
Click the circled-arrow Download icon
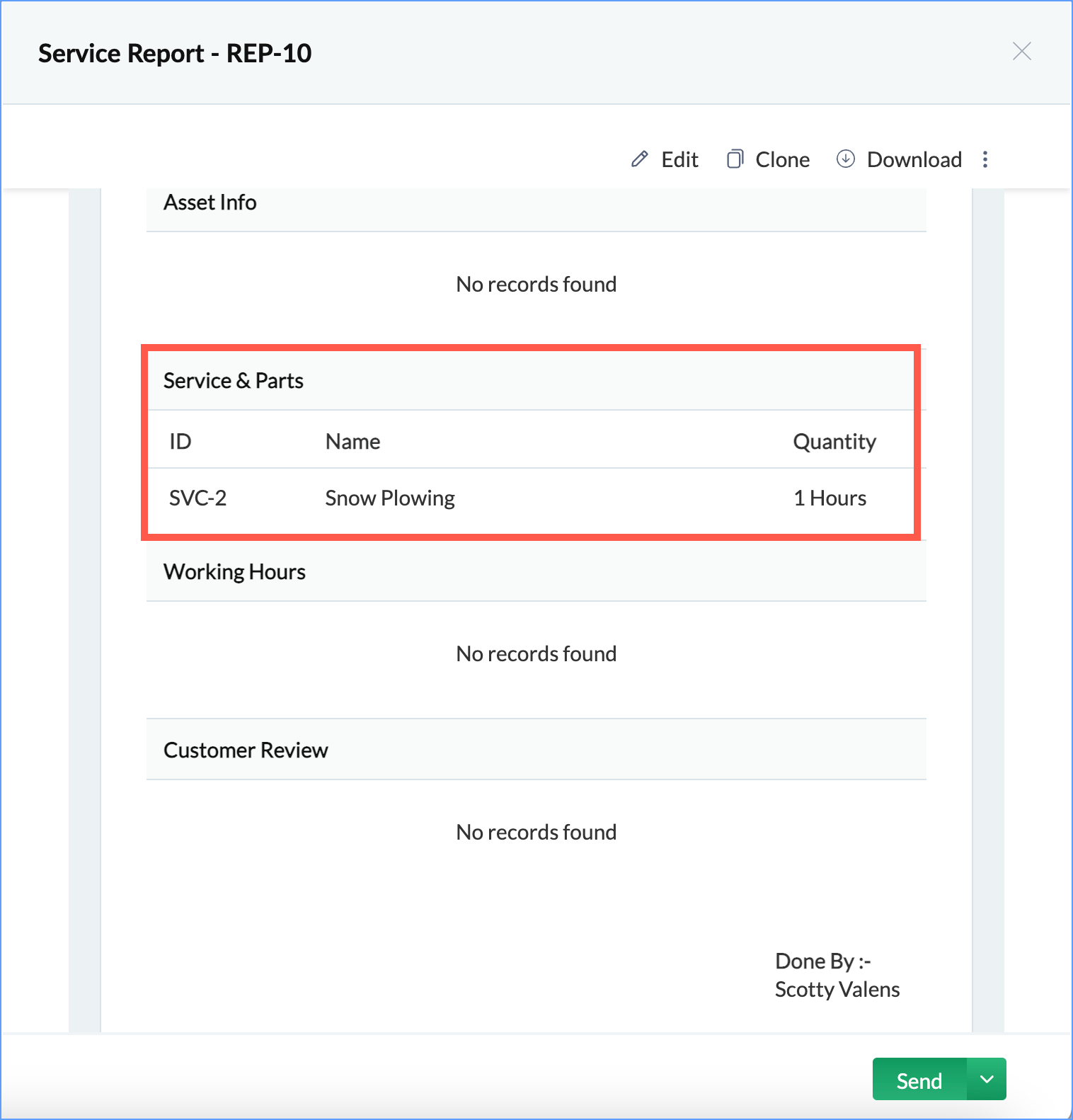(845, 159)
